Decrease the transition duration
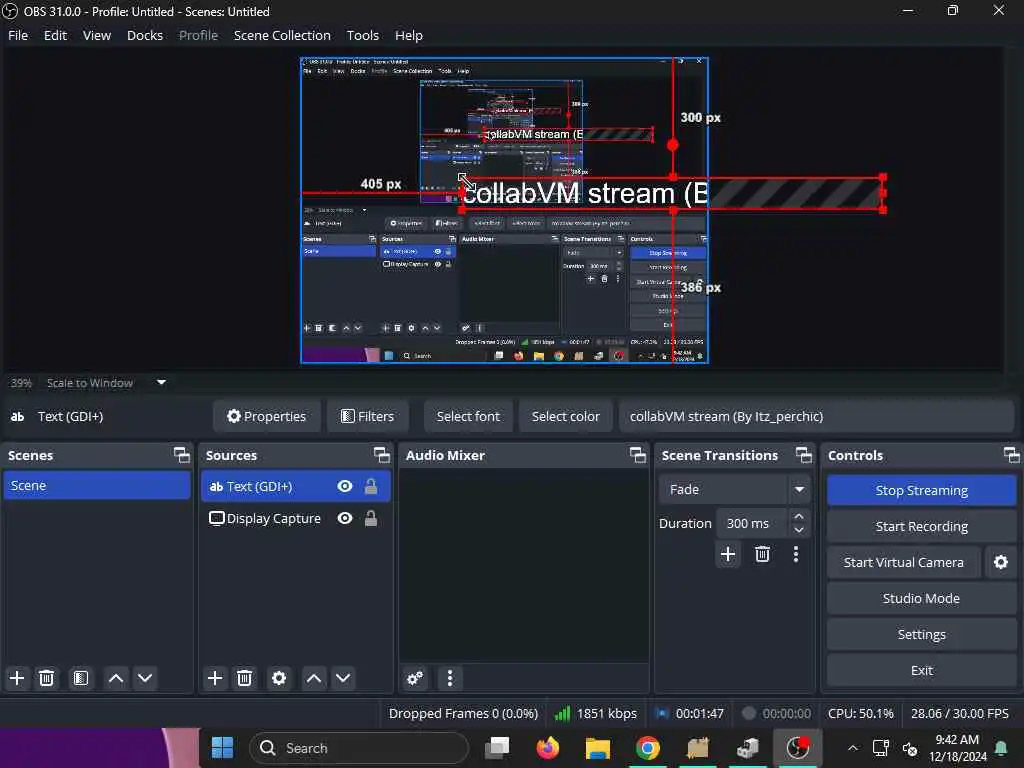The width and height of the screenshot is (1024, 768). point(798,530)
